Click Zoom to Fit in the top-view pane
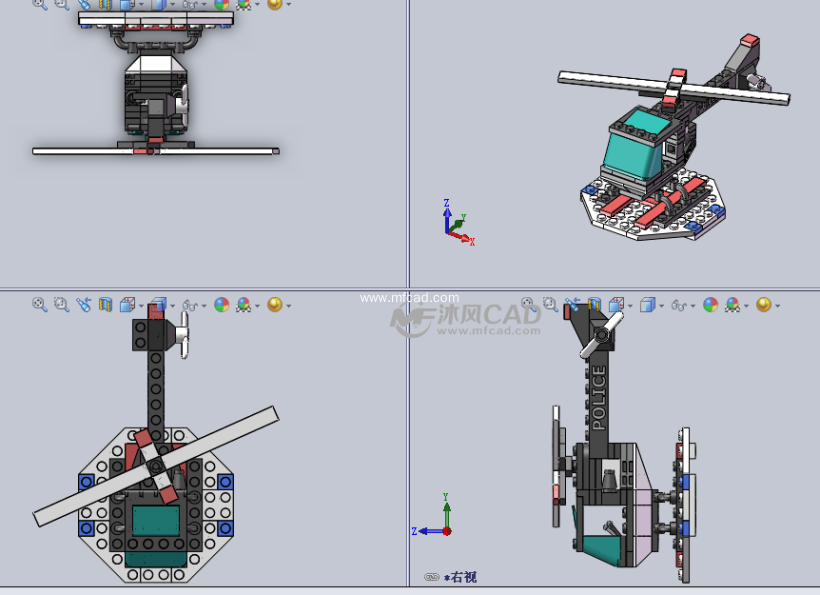 [40, 304]
